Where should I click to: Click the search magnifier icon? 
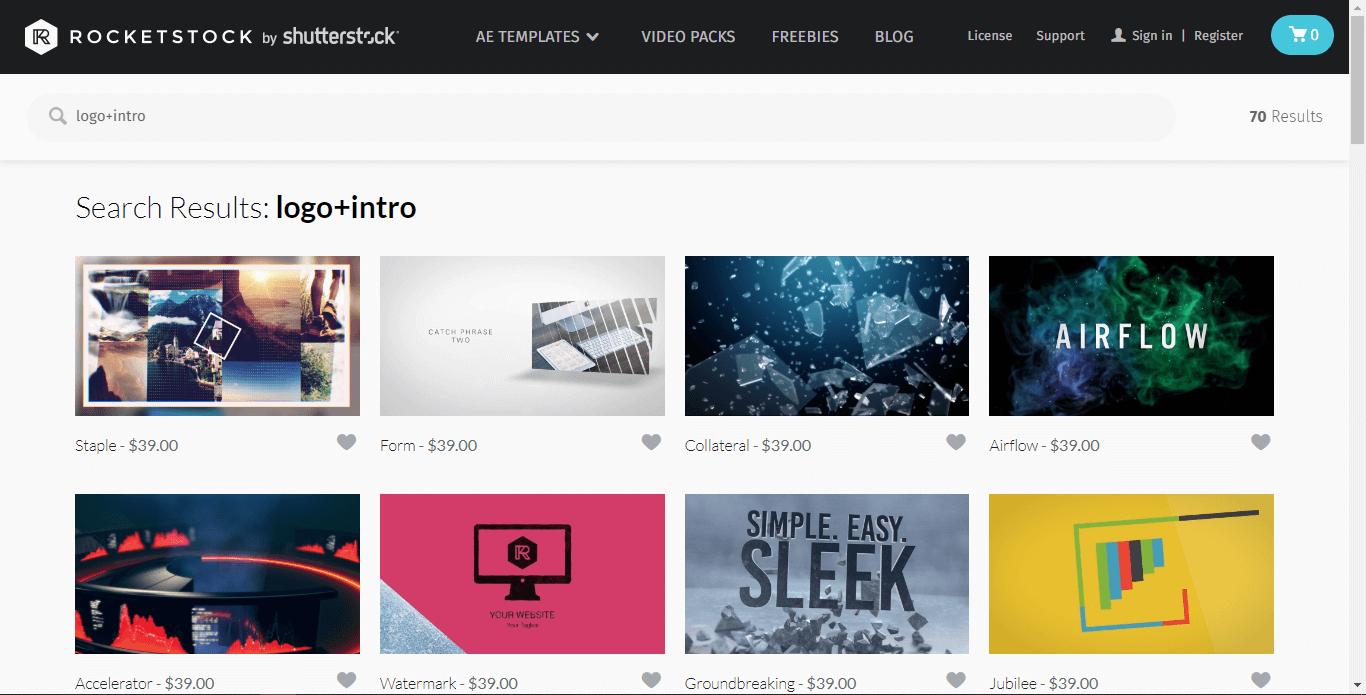click(x=58, y=116)
